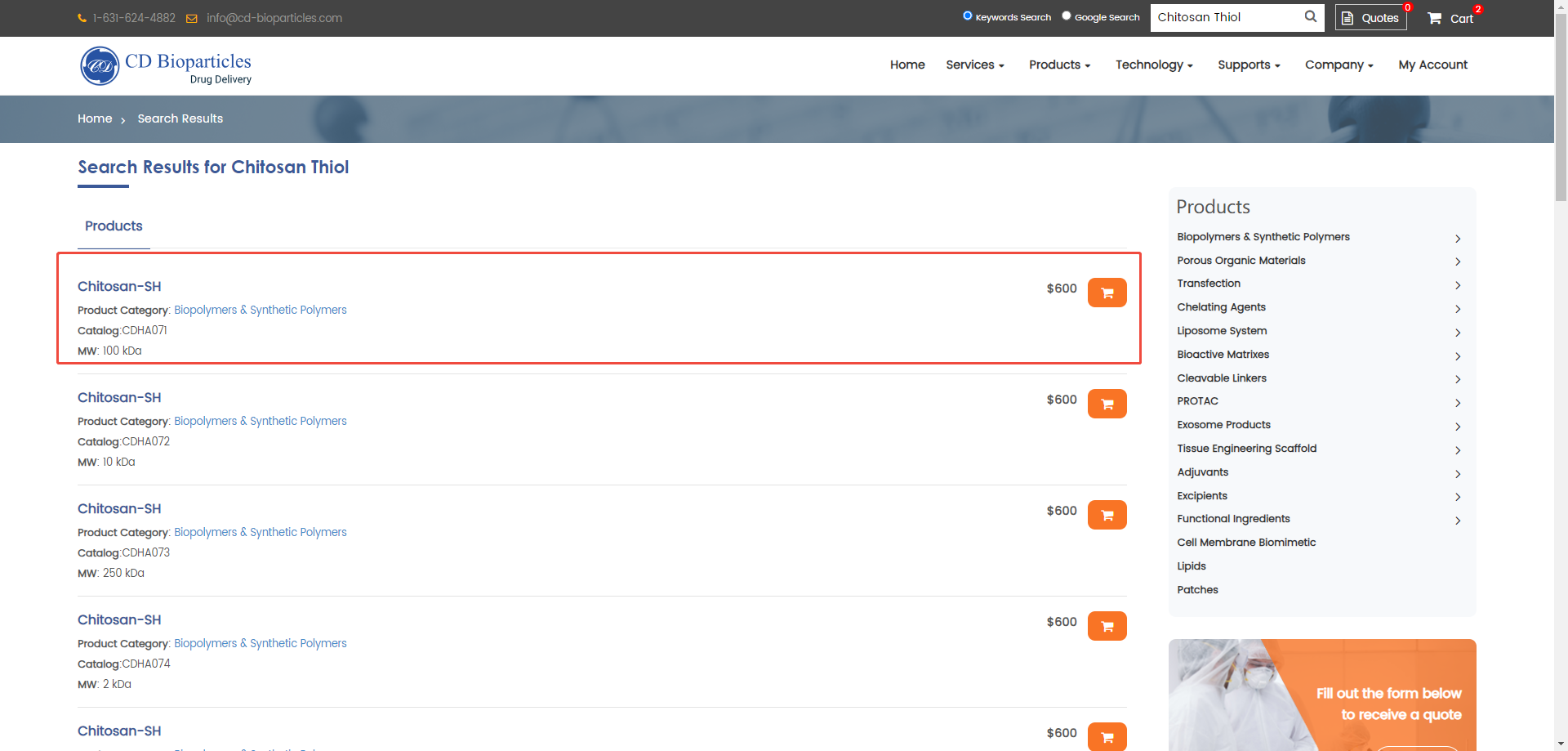Viewport: 1568px width, 751px height.
Task: Expand the Liposome System chevron
Action: (1458, 333)
